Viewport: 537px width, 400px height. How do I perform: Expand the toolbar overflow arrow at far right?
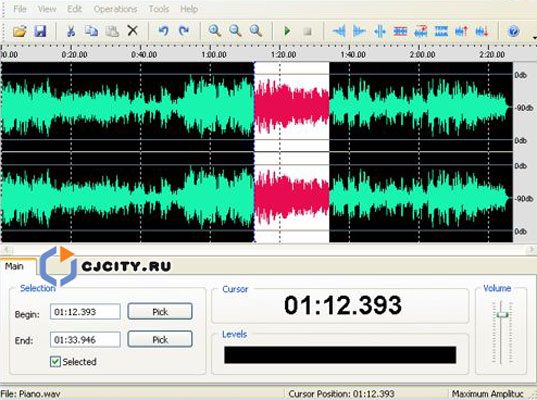pyautogui.click(x=535, y=37)
